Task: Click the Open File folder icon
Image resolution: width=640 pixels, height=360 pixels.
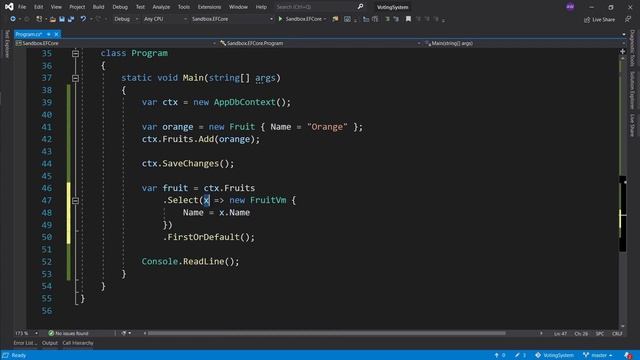Action: click(52, 19)
